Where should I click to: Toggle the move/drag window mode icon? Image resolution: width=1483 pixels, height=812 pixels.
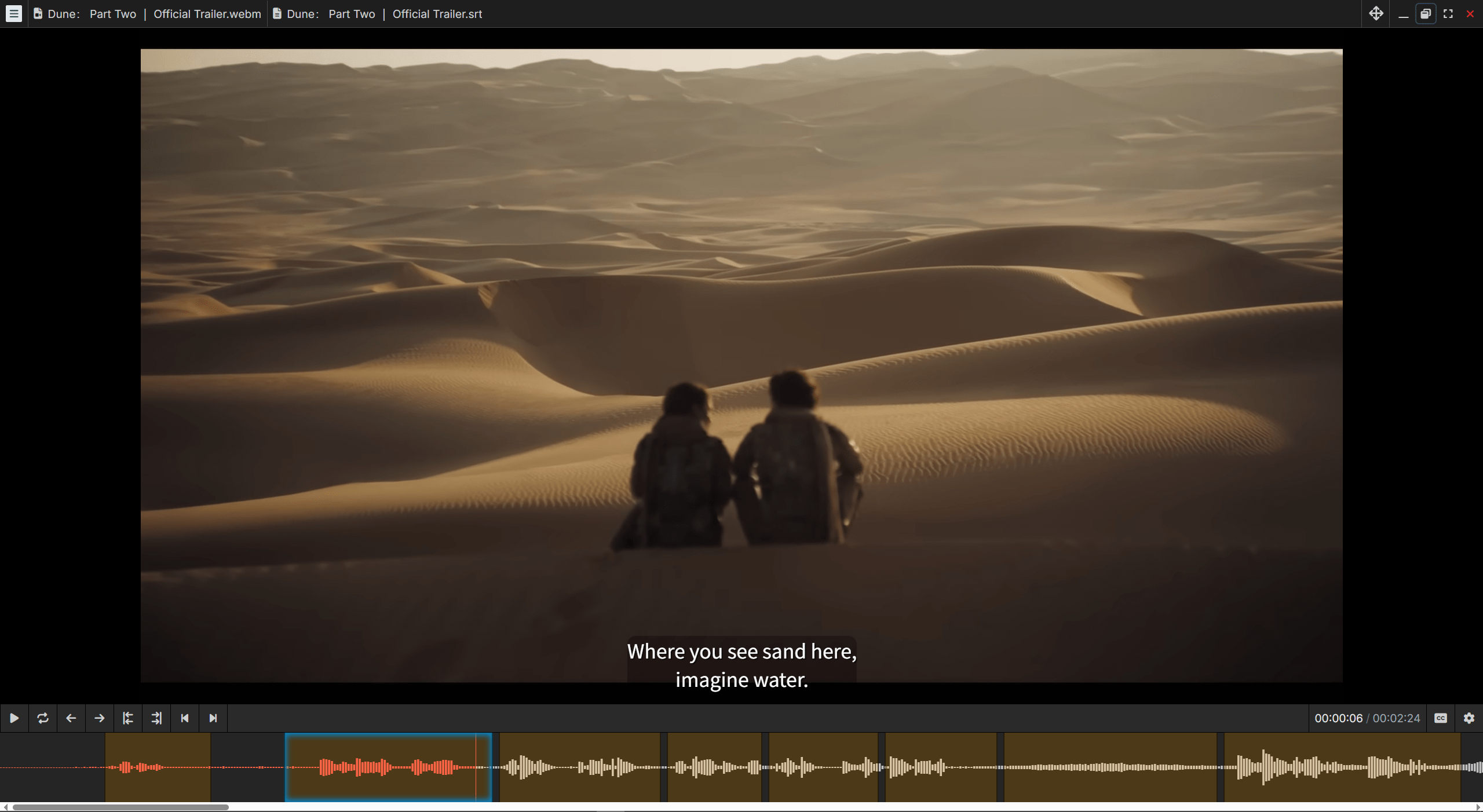(1376, 13)
